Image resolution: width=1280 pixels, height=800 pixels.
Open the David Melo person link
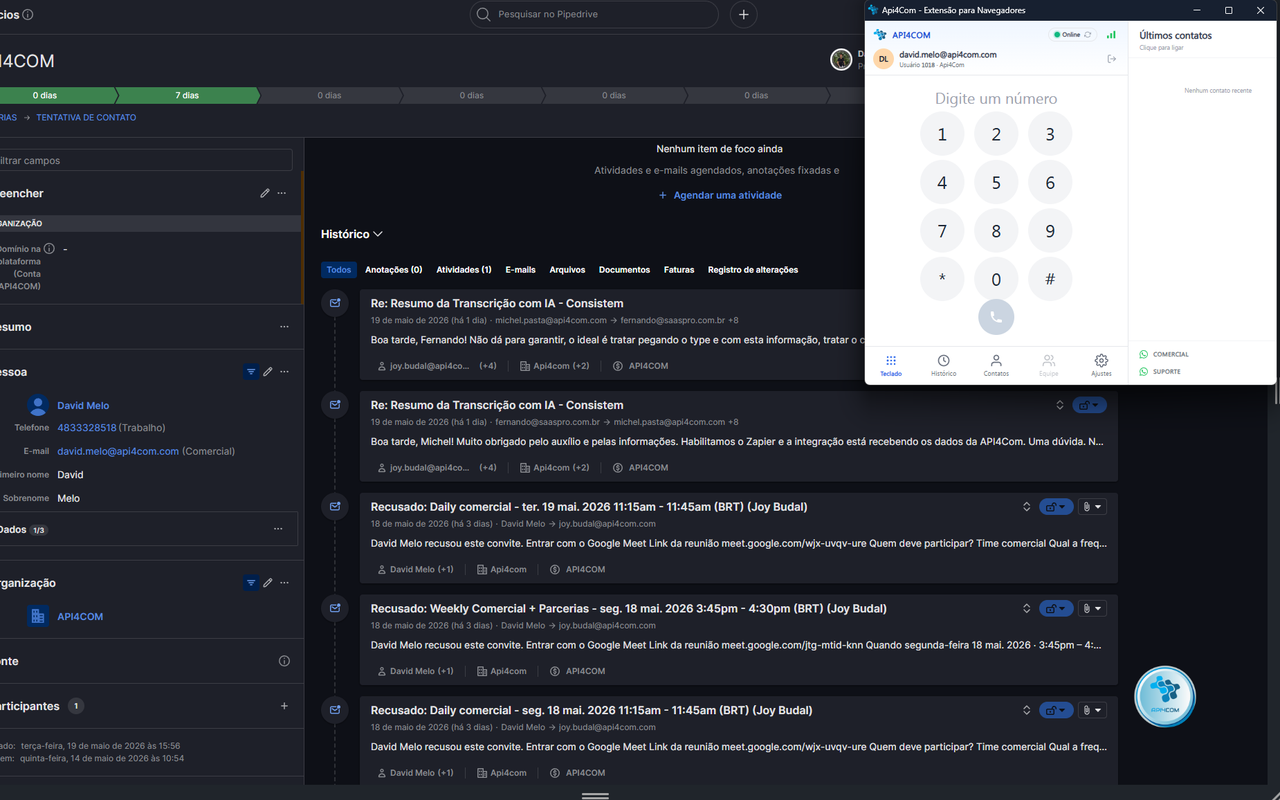click(83, 406)
